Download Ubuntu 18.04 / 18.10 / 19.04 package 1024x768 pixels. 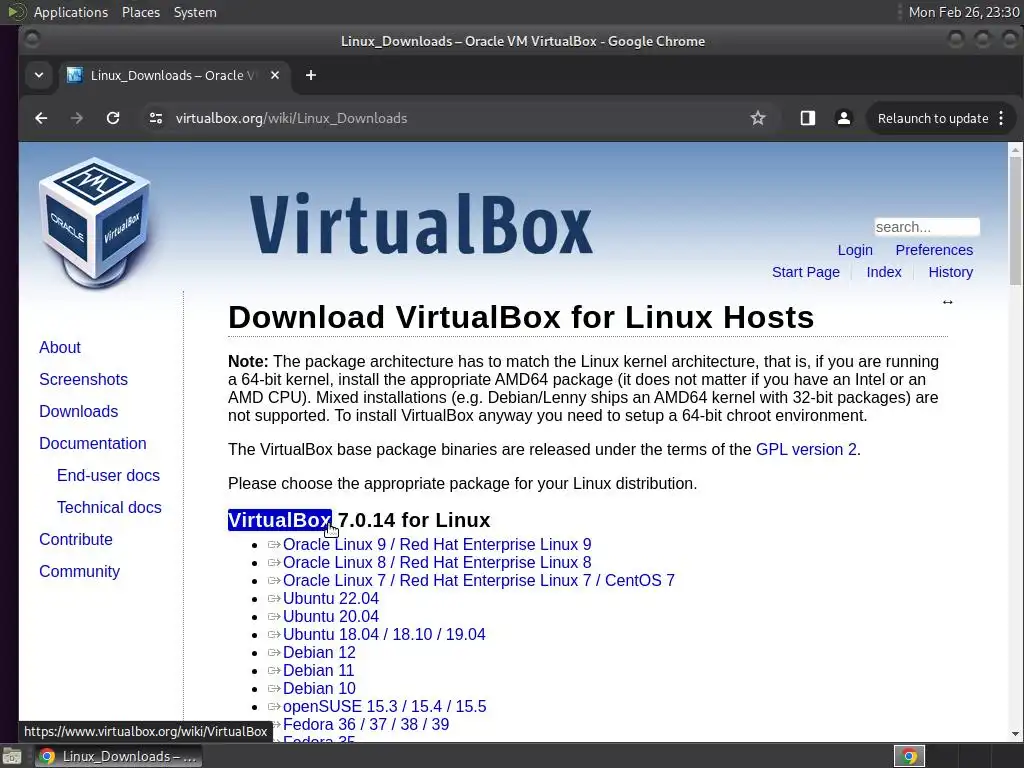[384, 634]
